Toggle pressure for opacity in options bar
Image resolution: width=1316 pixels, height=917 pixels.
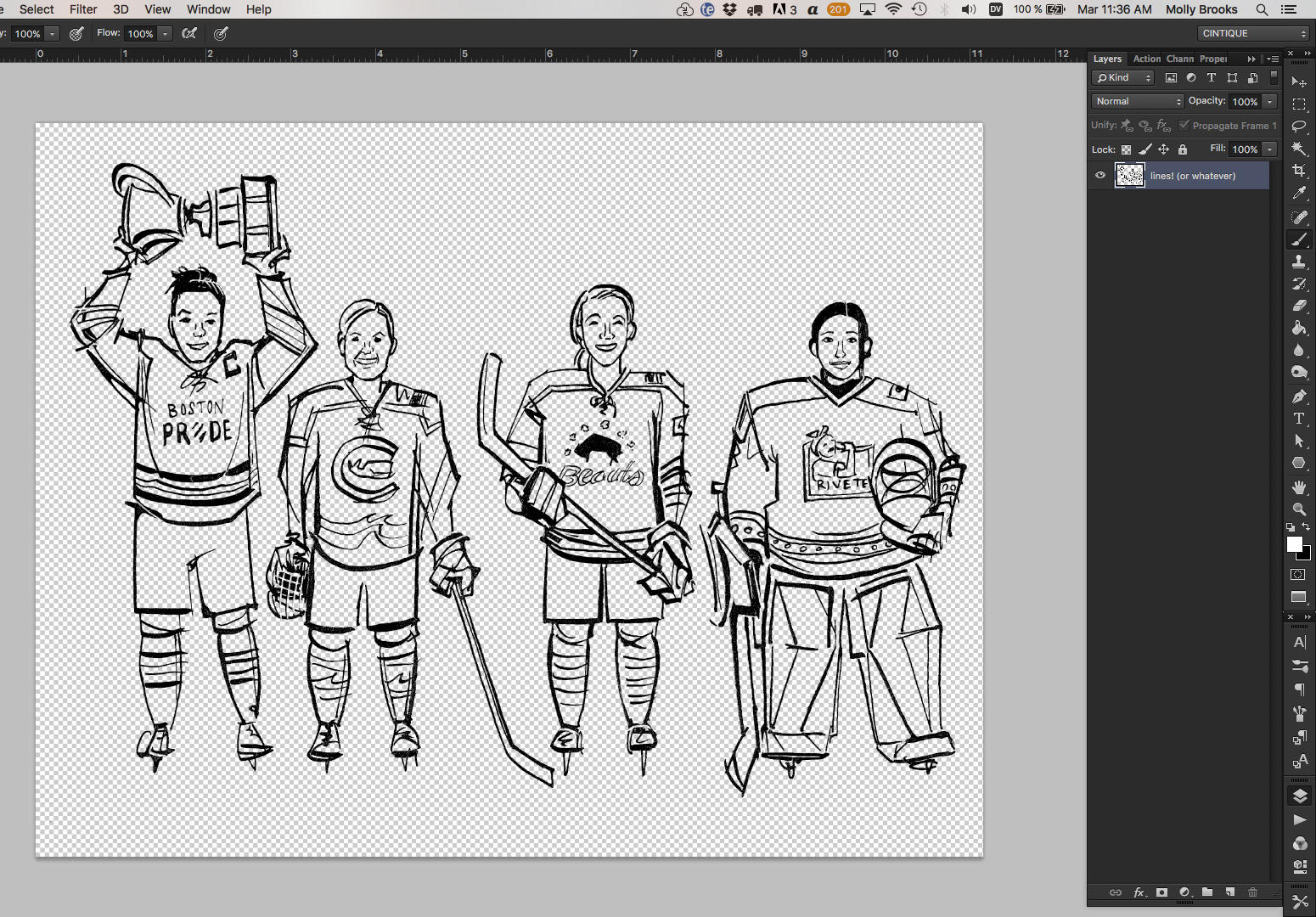(76, 34)
